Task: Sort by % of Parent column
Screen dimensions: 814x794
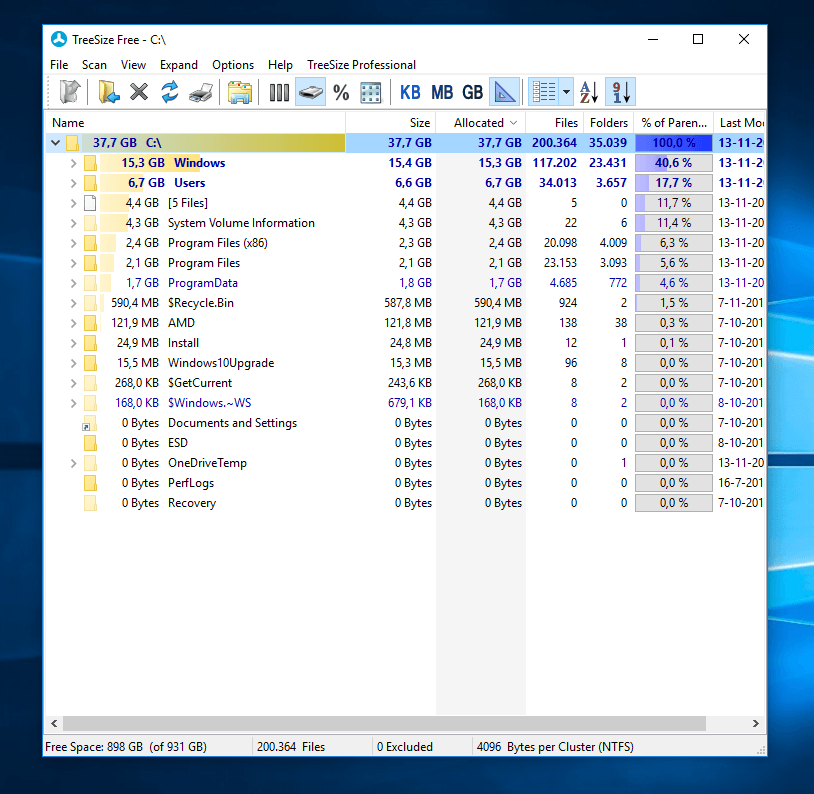Action: [x=674, y=123]
